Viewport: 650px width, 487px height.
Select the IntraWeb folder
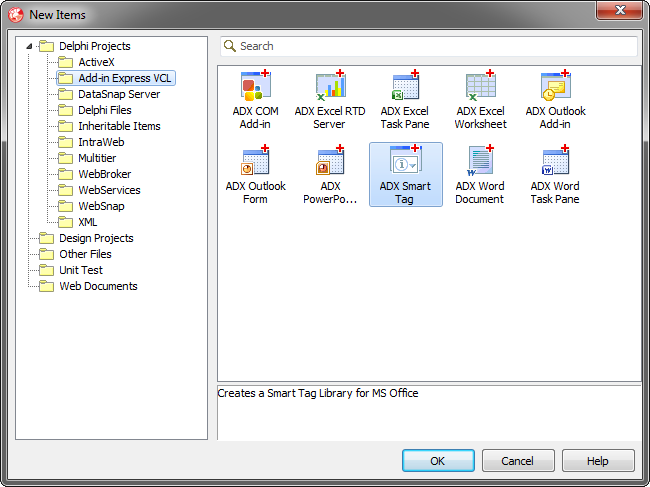(91, 142)
